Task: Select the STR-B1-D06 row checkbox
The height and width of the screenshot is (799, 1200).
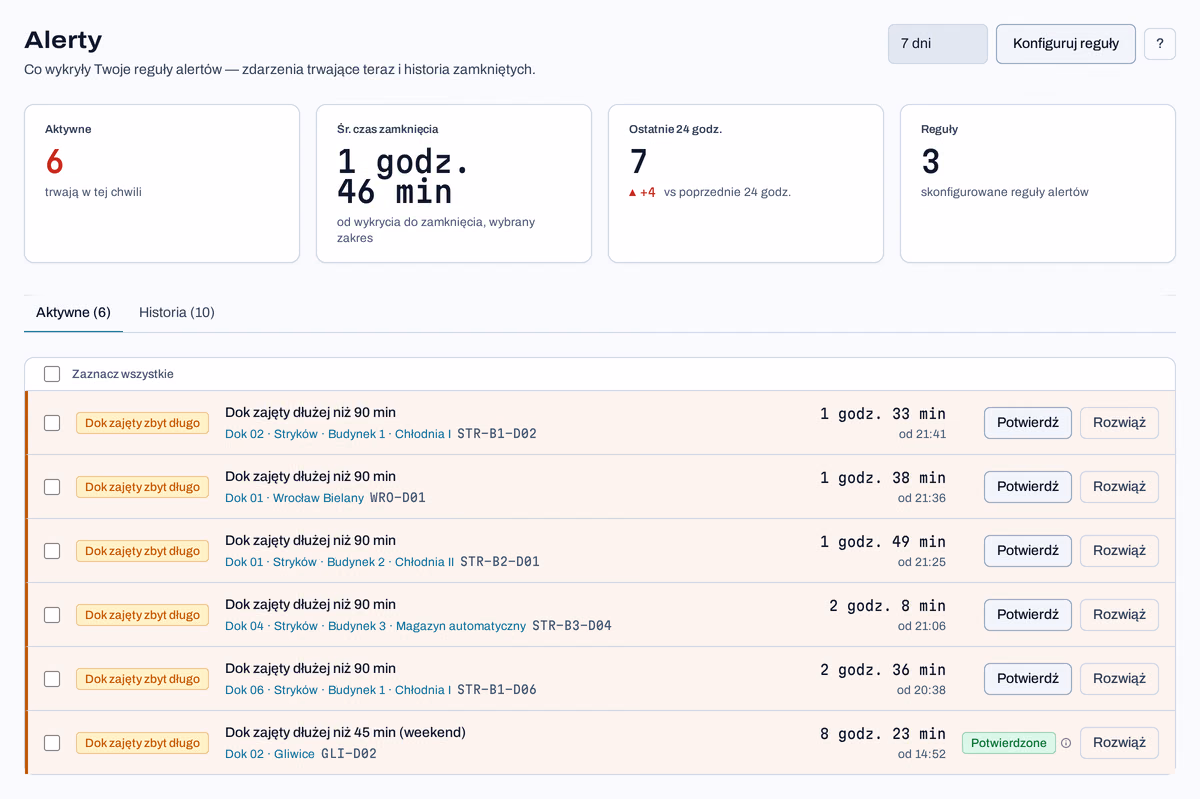Action: 52,679
